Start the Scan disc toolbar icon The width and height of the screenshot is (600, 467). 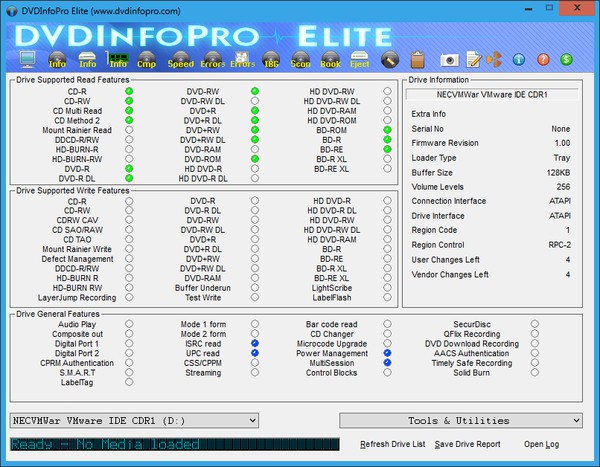[x=300, y=60]
